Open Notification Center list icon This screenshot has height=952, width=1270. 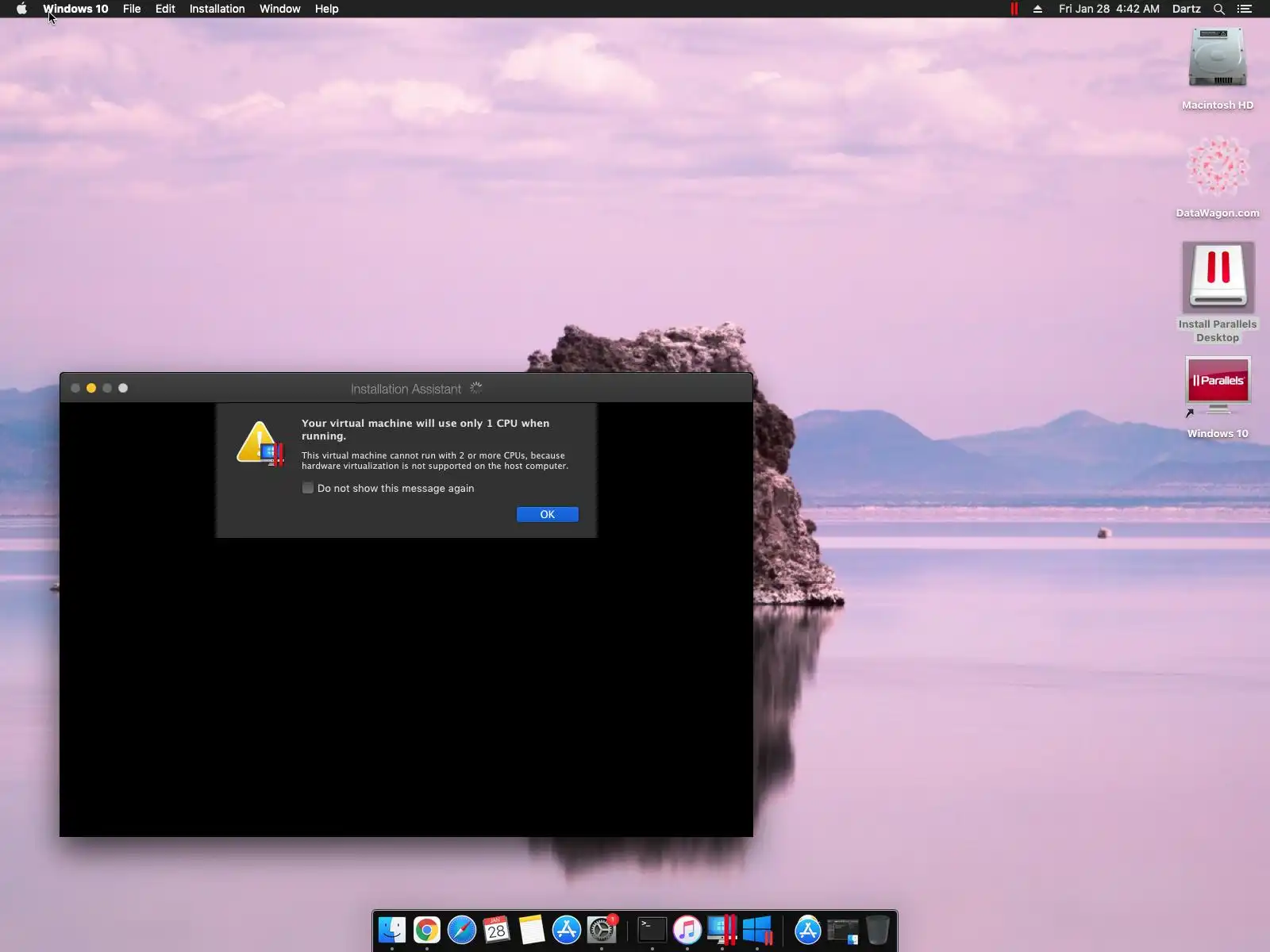[1245, 9]
